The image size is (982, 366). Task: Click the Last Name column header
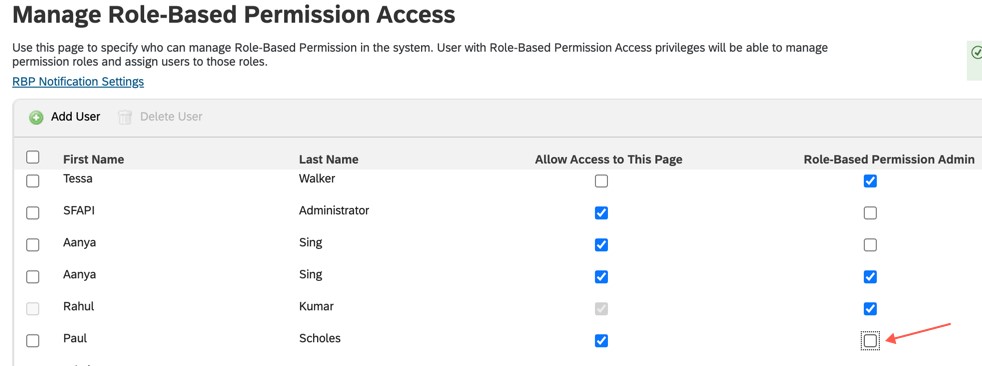pos(329,159)
